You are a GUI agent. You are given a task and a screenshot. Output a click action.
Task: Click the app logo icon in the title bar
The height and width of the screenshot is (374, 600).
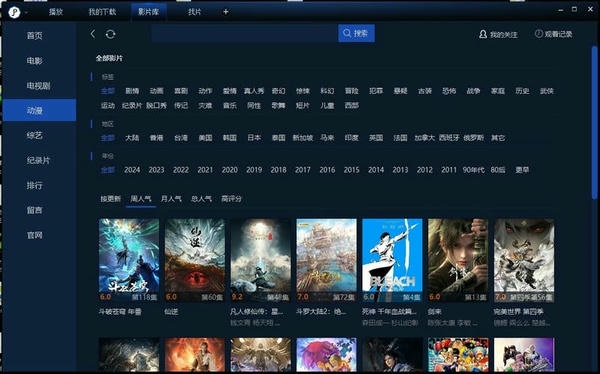[x=14, y=12]
